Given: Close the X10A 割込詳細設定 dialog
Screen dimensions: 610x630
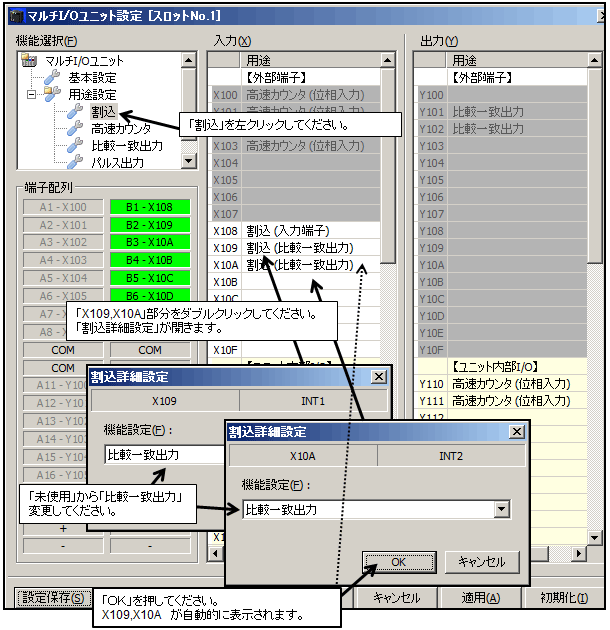Looking at the screenshot, I should click(x=516, y=431).
